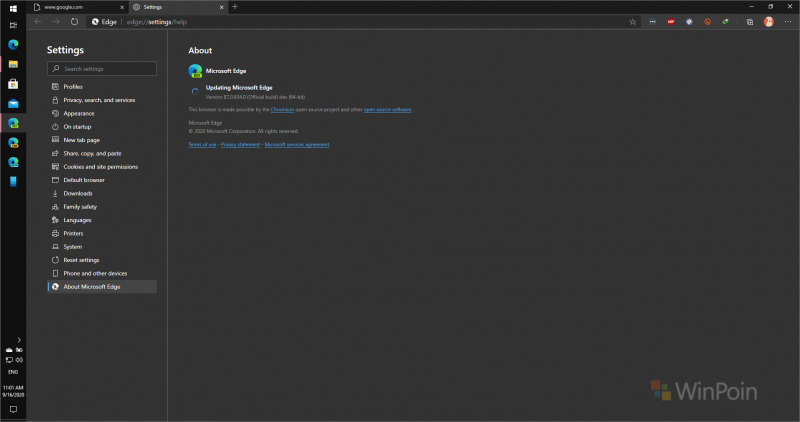The width and height of the screenshot is (800, 422).
Task: Open network tray icon
Action: pos(9,360)
